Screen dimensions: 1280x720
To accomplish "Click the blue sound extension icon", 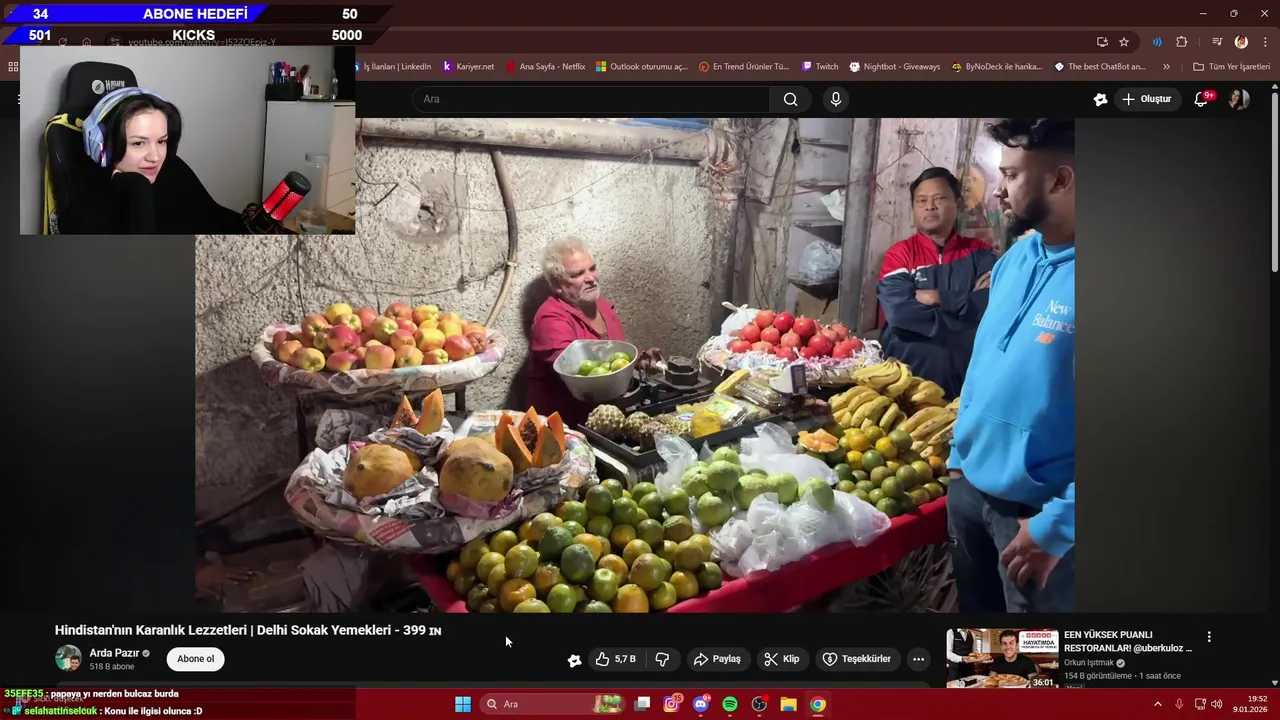I will click(x=1157, y=42).
